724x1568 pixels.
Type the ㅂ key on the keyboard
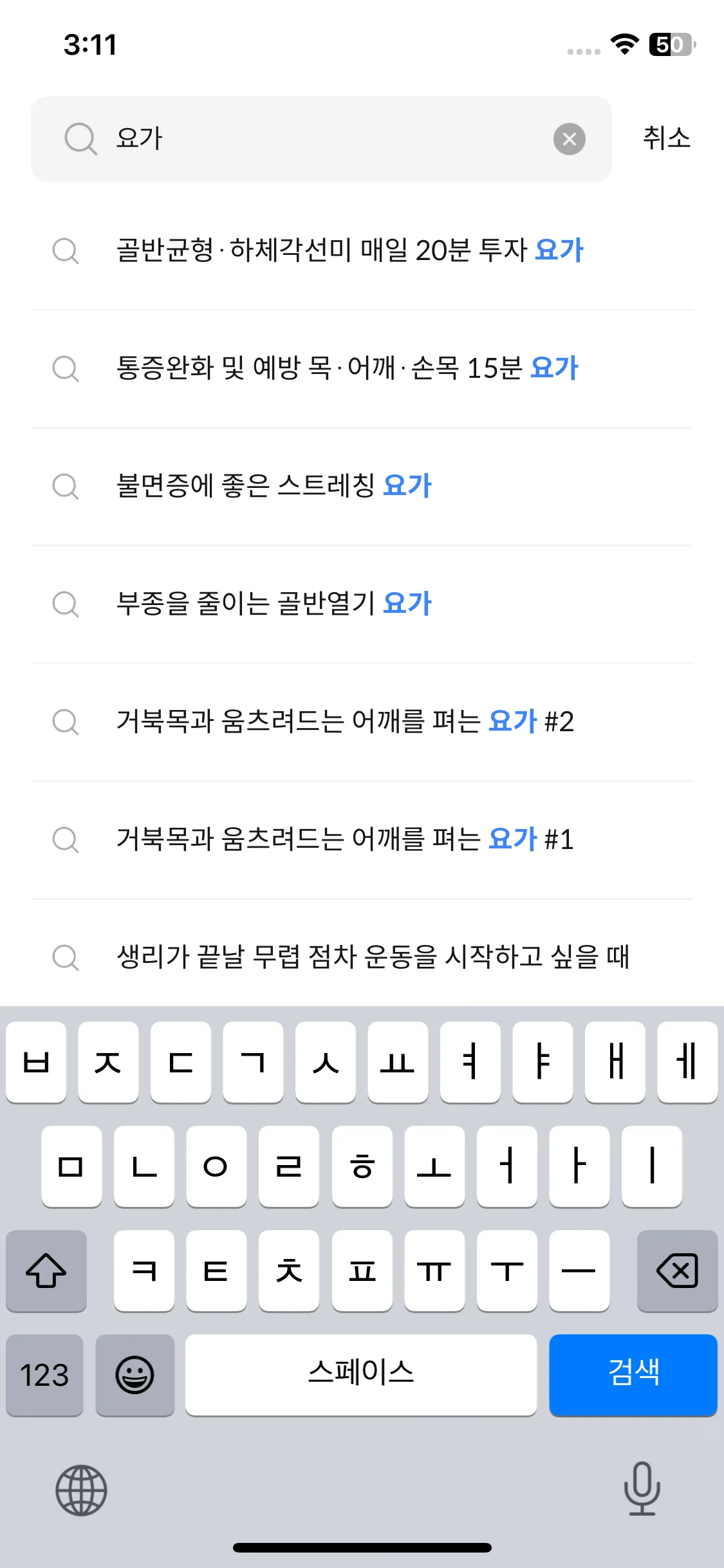pyautogui.click(x=36, y=1062)
